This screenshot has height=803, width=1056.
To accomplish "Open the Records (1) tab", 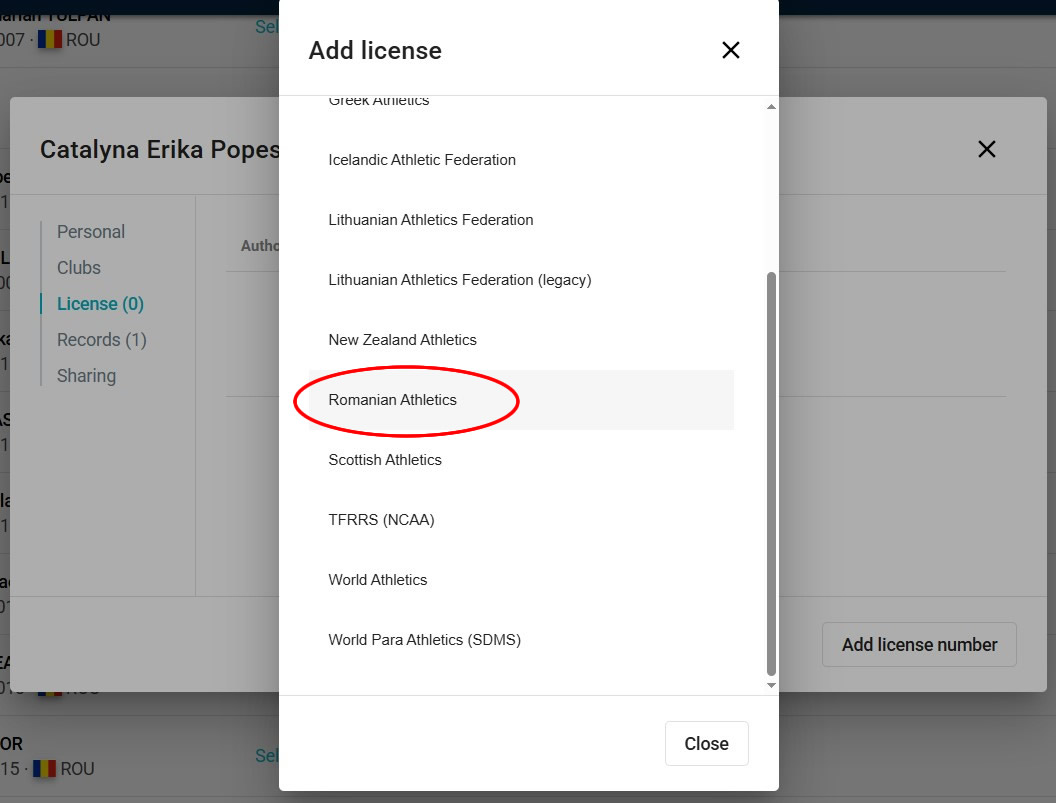I will [x=102, y=340].
